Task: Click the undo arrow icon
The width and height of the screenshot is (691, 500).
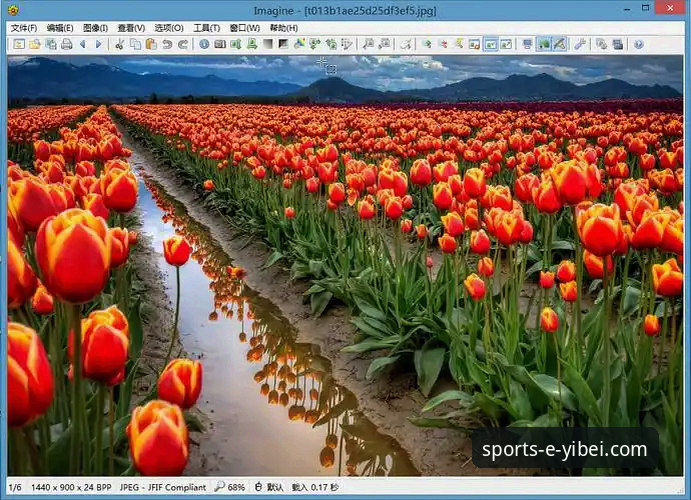Action: (167, 44)
